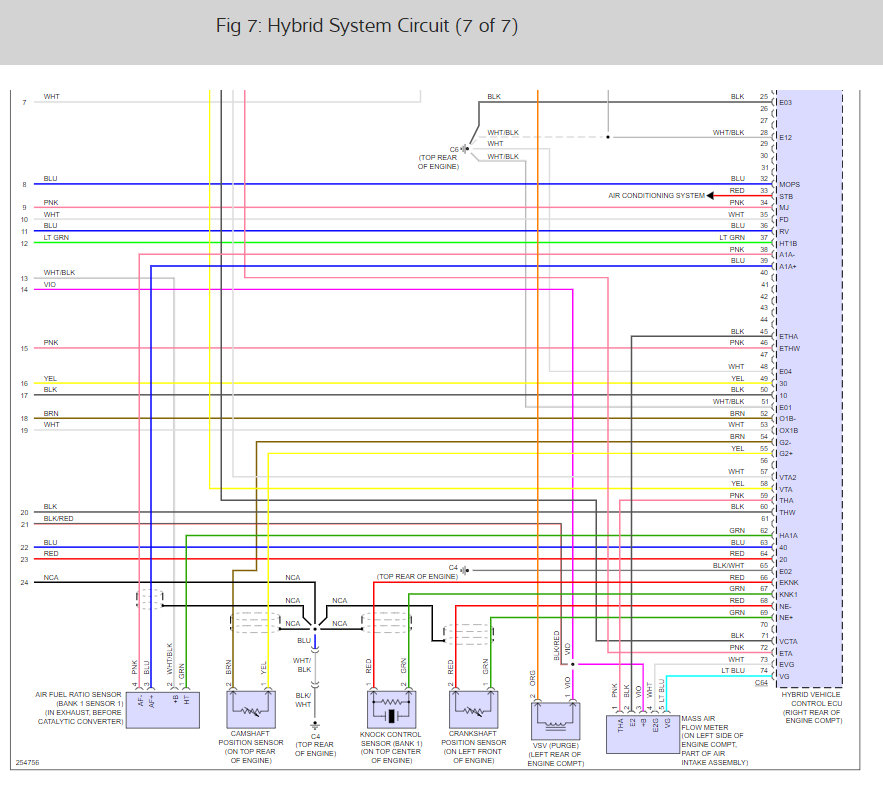The image size is (883, 793).
Task: Click the pin number 74 beside LT BLU
Action: (x=764, y=670)
